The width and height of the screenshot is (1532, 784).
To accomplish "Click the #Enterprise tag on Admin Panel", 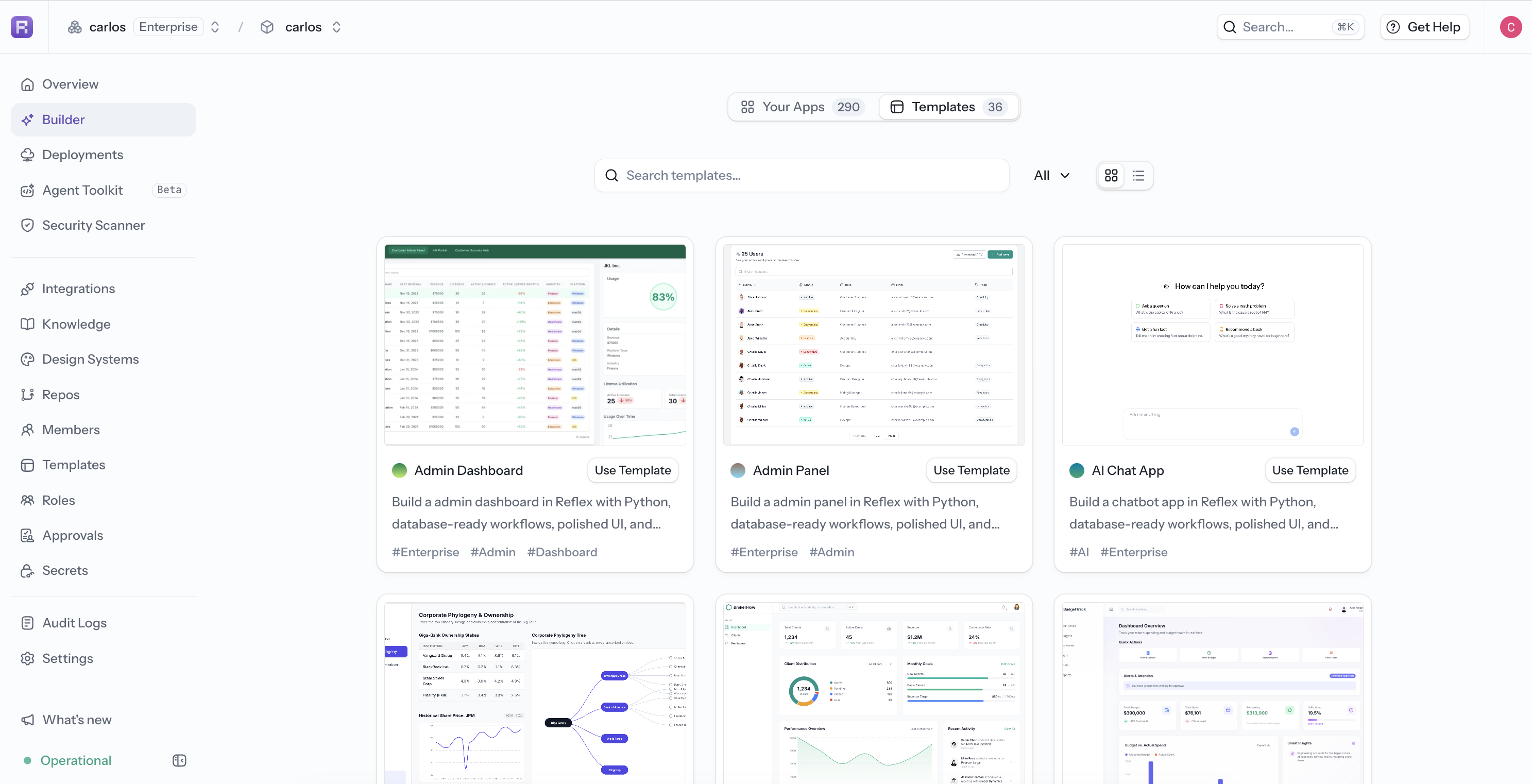I will point(764,553).
